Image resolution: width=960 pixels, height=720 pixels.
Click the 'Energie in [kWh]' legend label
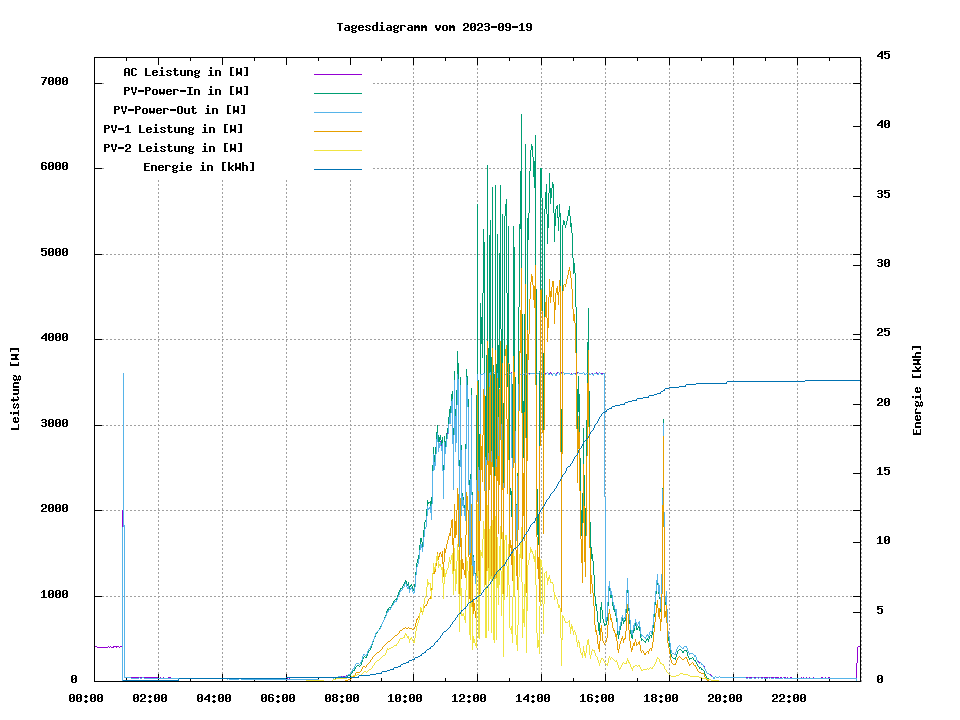pos(198,167)
